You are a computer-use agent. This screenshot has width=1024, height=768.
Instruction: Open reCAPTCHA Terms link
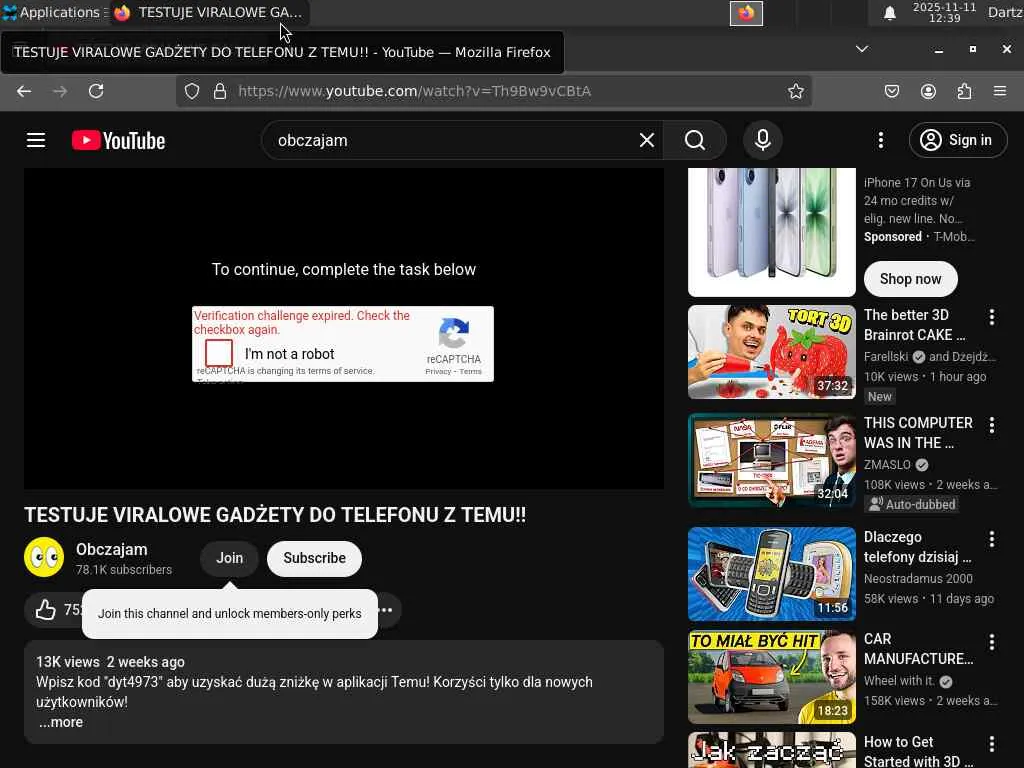[x=470, y=372]
